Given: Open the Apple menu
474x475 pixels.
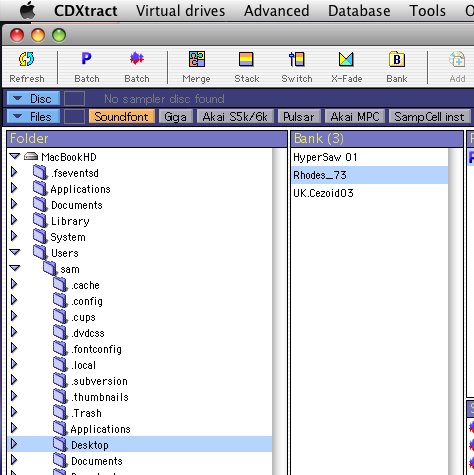Looking at the screenshot, I should 28,11.
